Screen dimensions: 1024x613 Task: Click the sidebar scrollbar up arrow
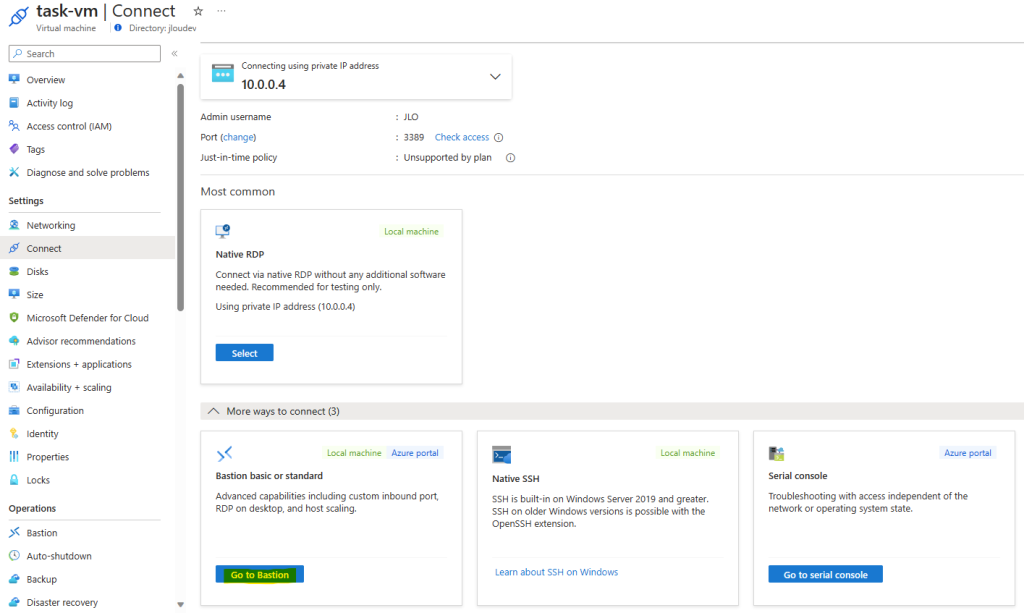180,76
